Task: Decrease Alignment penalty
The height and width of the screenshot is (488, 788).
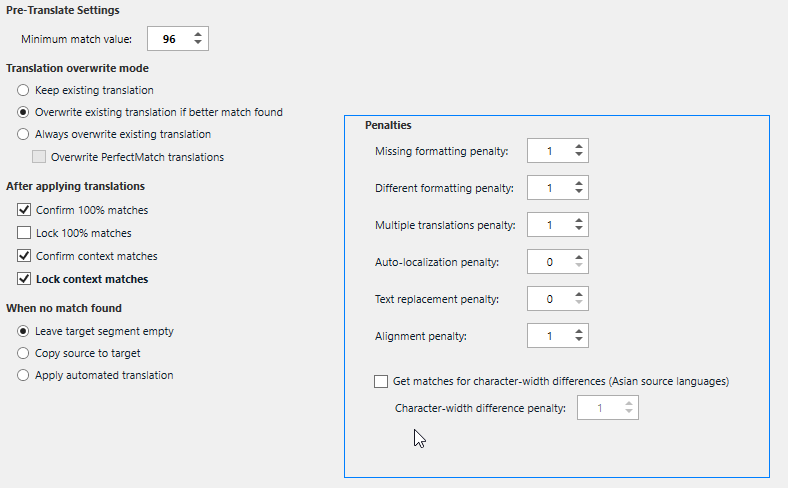Action: [x=579, y=339]
